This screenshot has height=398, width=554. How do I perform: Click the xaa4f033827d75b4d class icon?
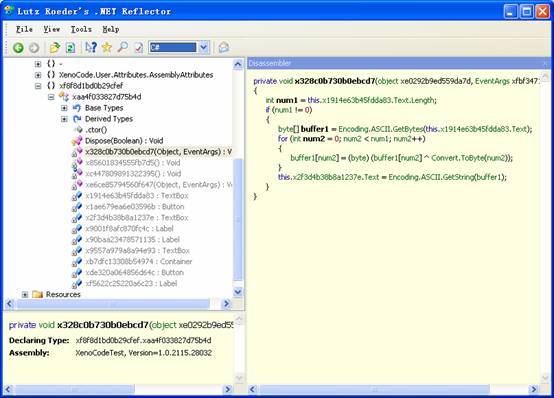(x=64, y=96)
